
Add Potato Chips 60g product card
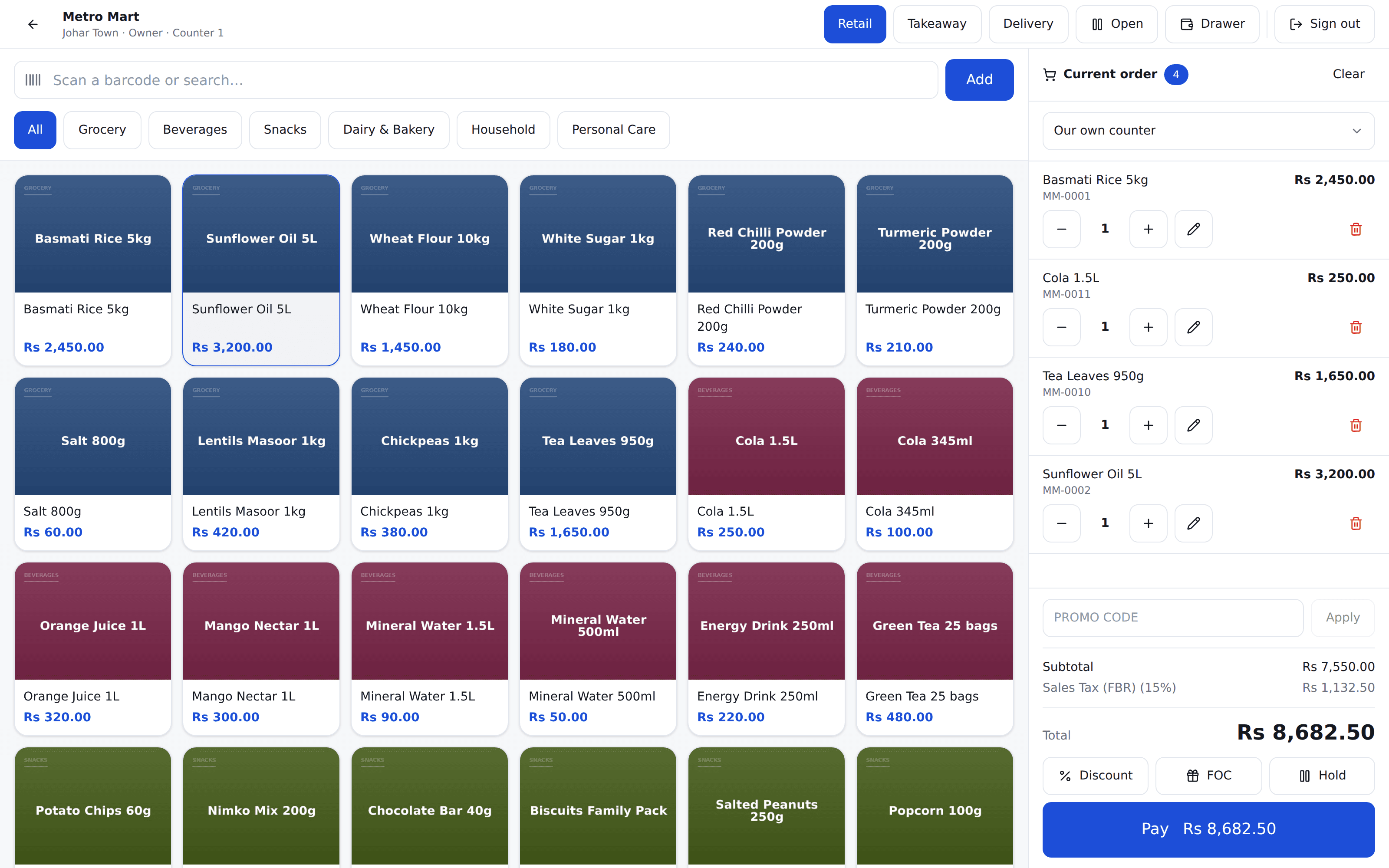(92, 807)
